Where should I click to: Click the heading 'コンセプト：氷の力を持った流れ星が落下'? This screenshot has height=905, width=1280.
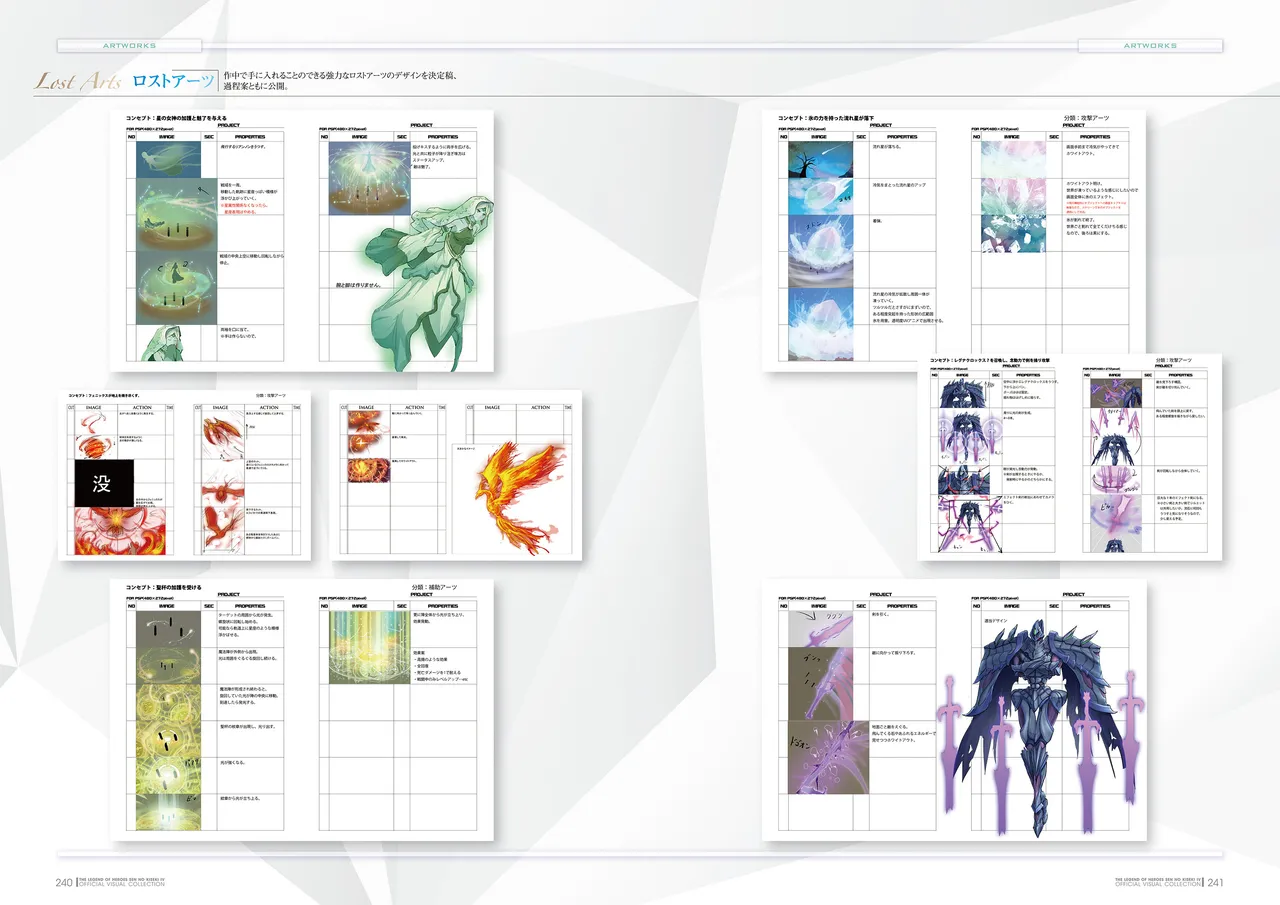826,118
